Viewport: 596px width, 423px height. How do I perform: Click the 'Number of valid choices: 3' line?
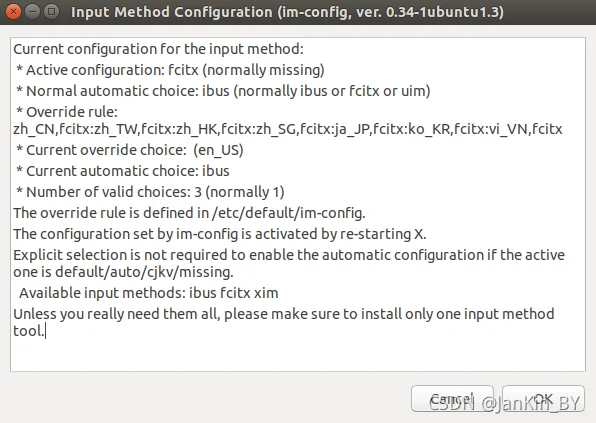(150, 192)
